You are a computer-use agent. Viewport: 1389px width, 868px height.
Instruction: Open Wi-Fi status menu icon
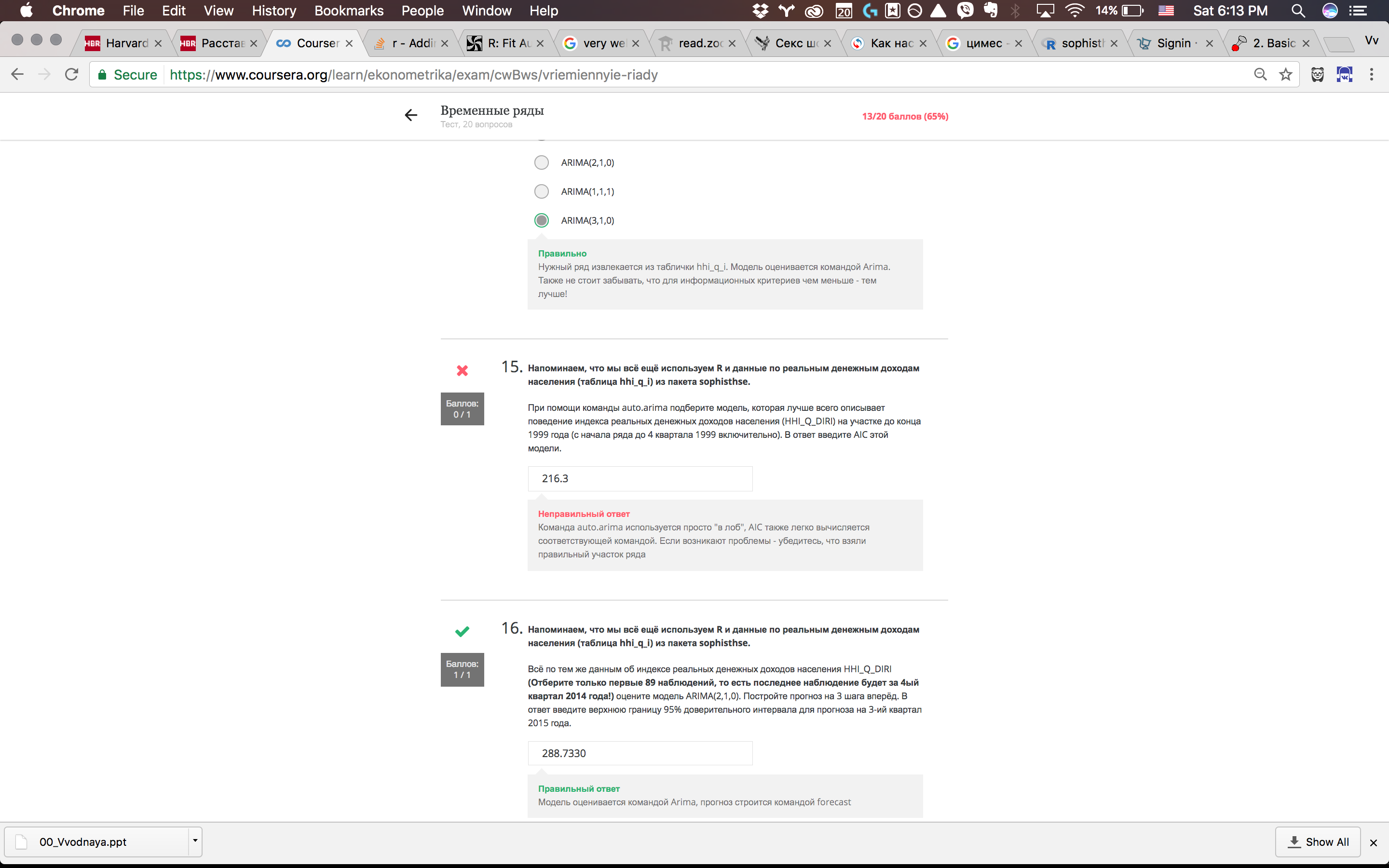point(1074,10)
